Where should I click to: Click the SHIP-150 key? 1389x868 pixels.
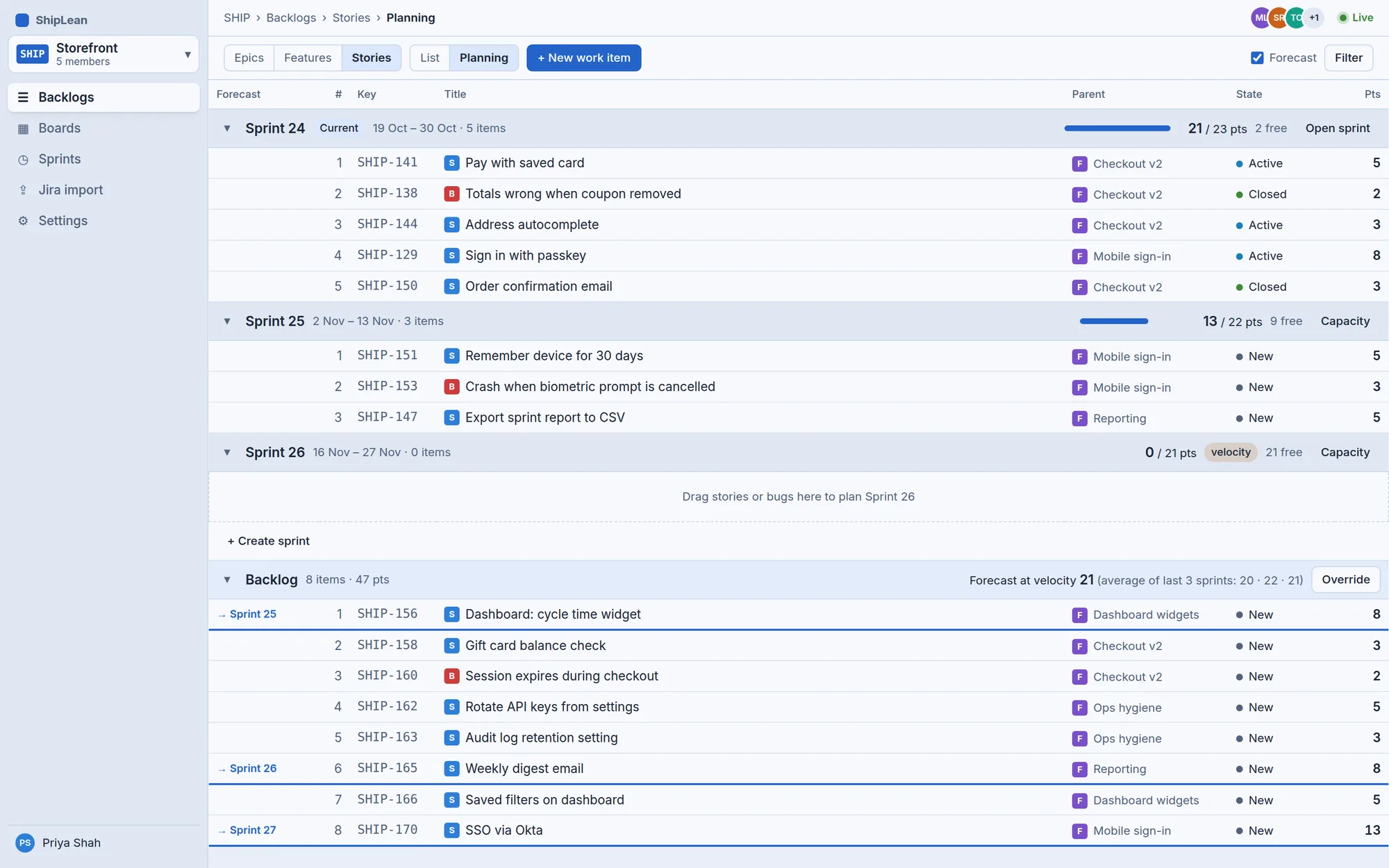tap(388, 286)
